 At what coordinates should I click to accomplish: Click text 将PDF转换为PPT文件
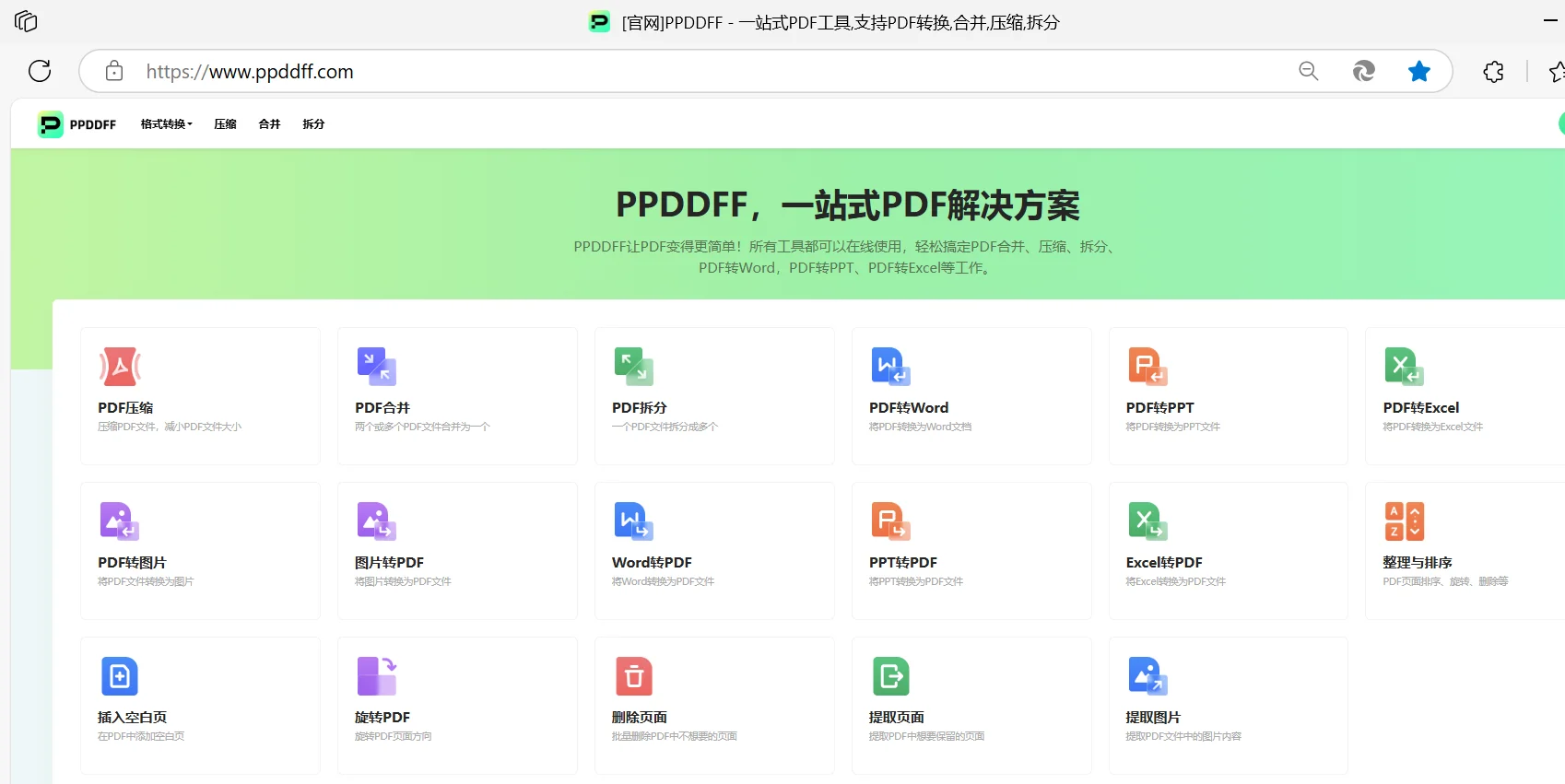(x=1172, y=427)
